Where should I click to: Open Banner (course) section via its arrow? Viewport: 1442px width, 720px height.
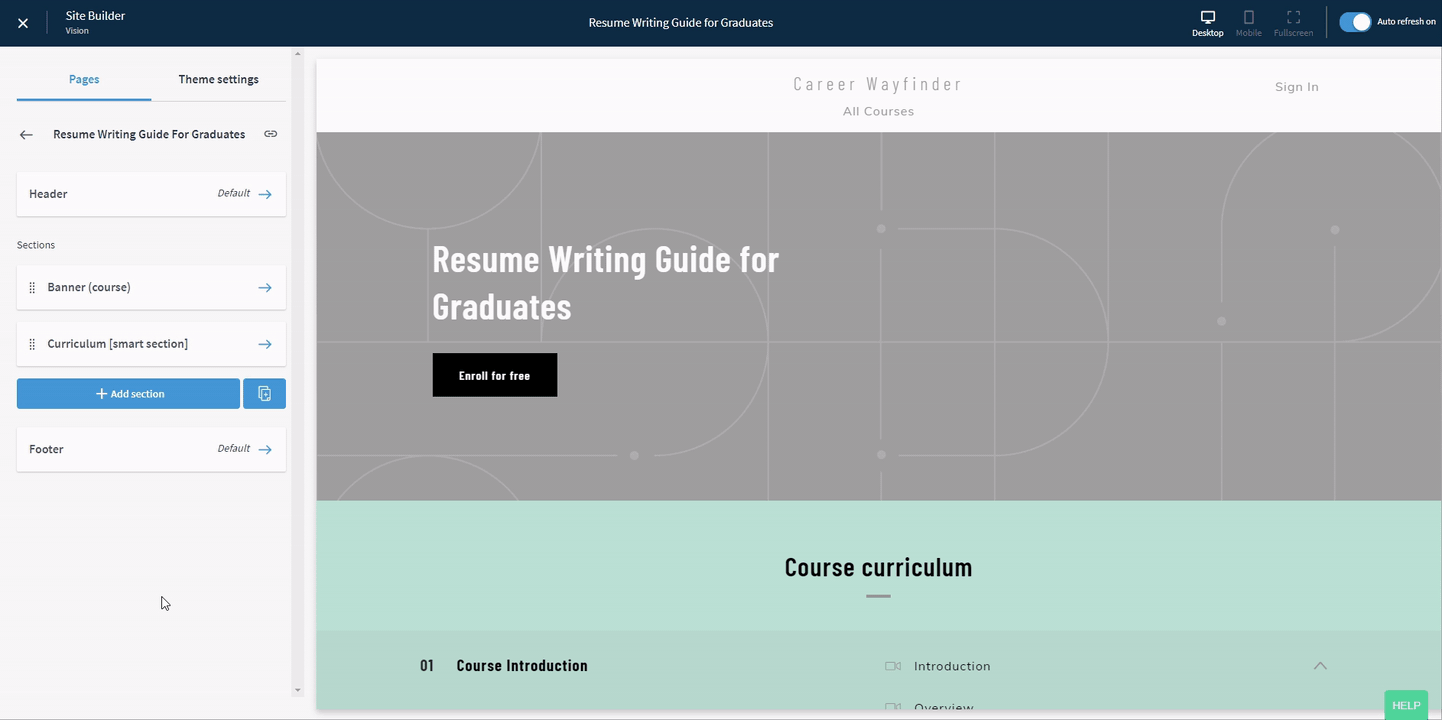264,287
